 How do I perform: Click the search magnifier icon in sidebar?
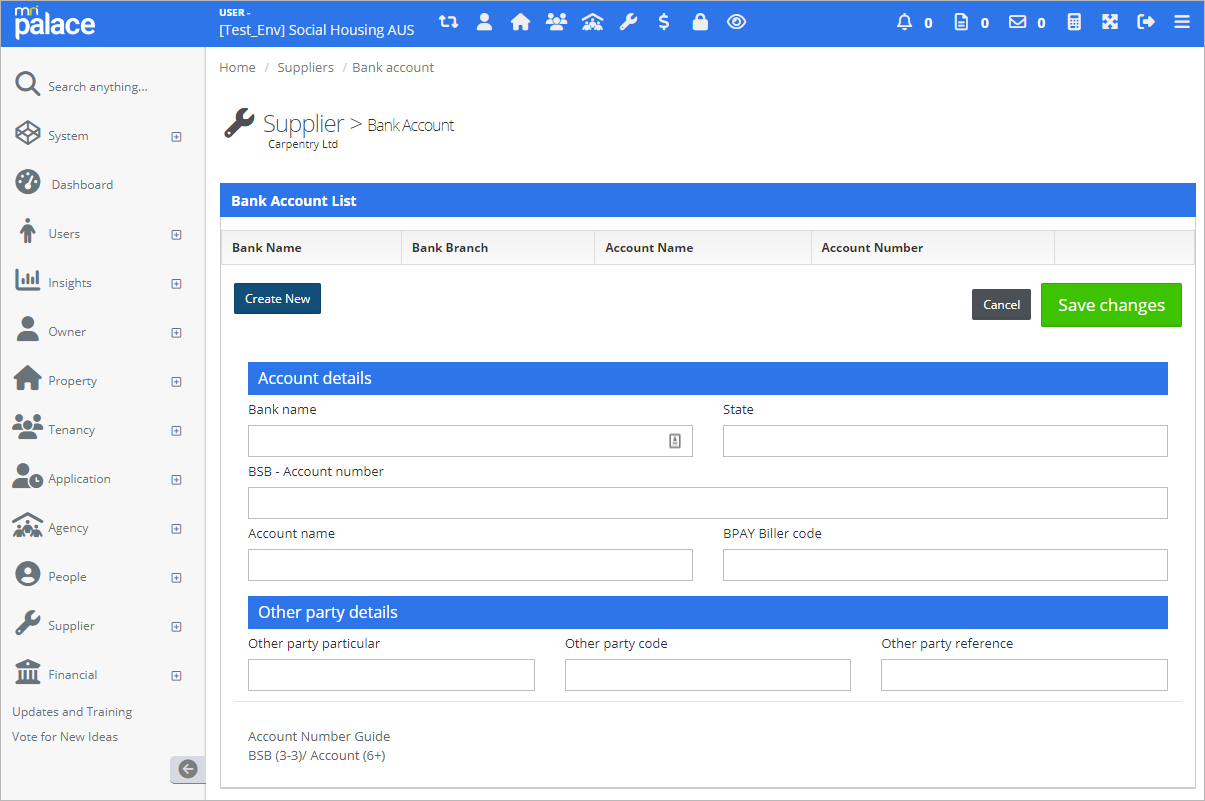click(x=27, y=85)
